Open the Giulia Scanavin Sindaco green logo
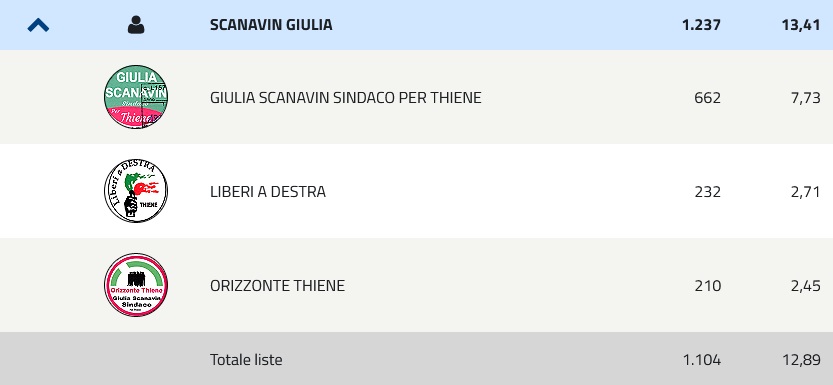833x385 pixels. 136,97
